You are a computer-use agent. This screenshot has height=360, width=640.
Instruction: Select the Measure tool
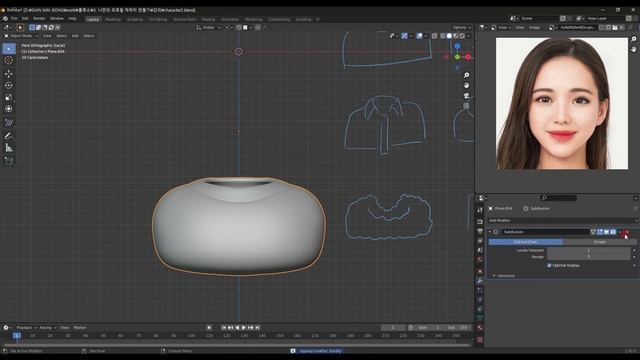coord(9,148)
